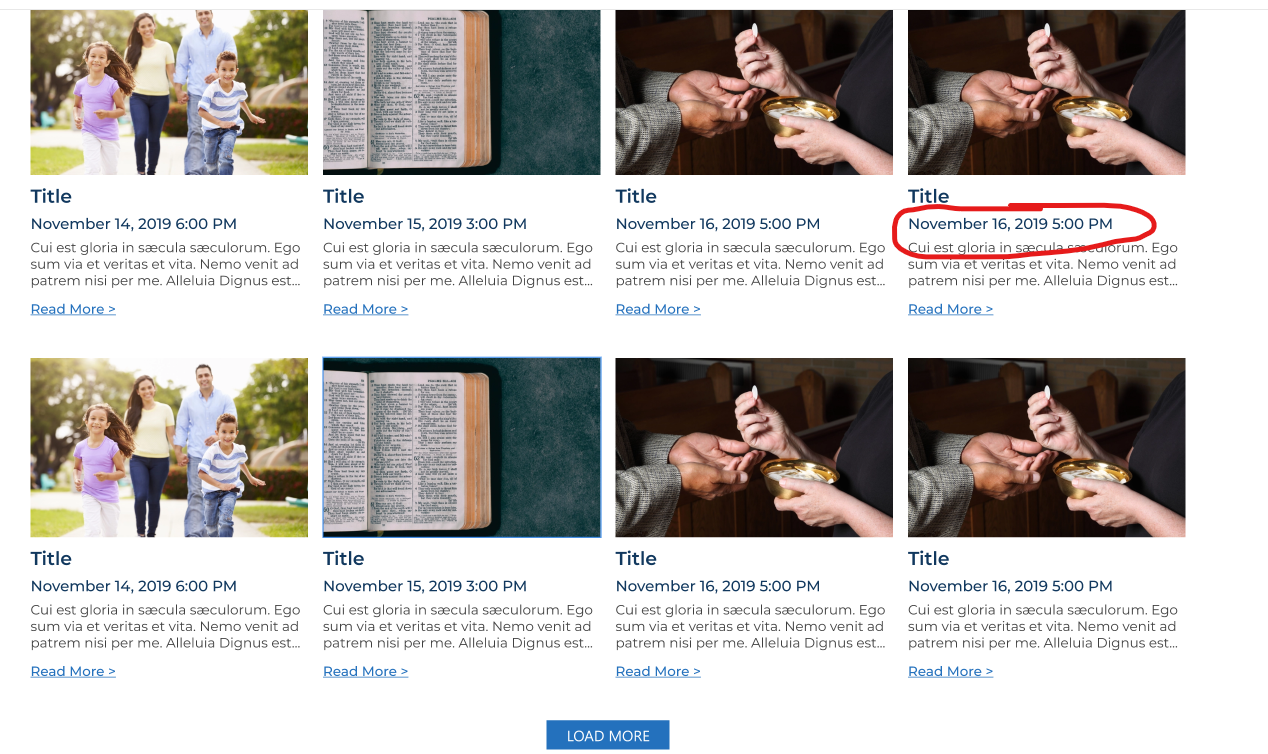Click Read More under top-row November 14 card
The image size is (1268, 754).
[73, 309]
